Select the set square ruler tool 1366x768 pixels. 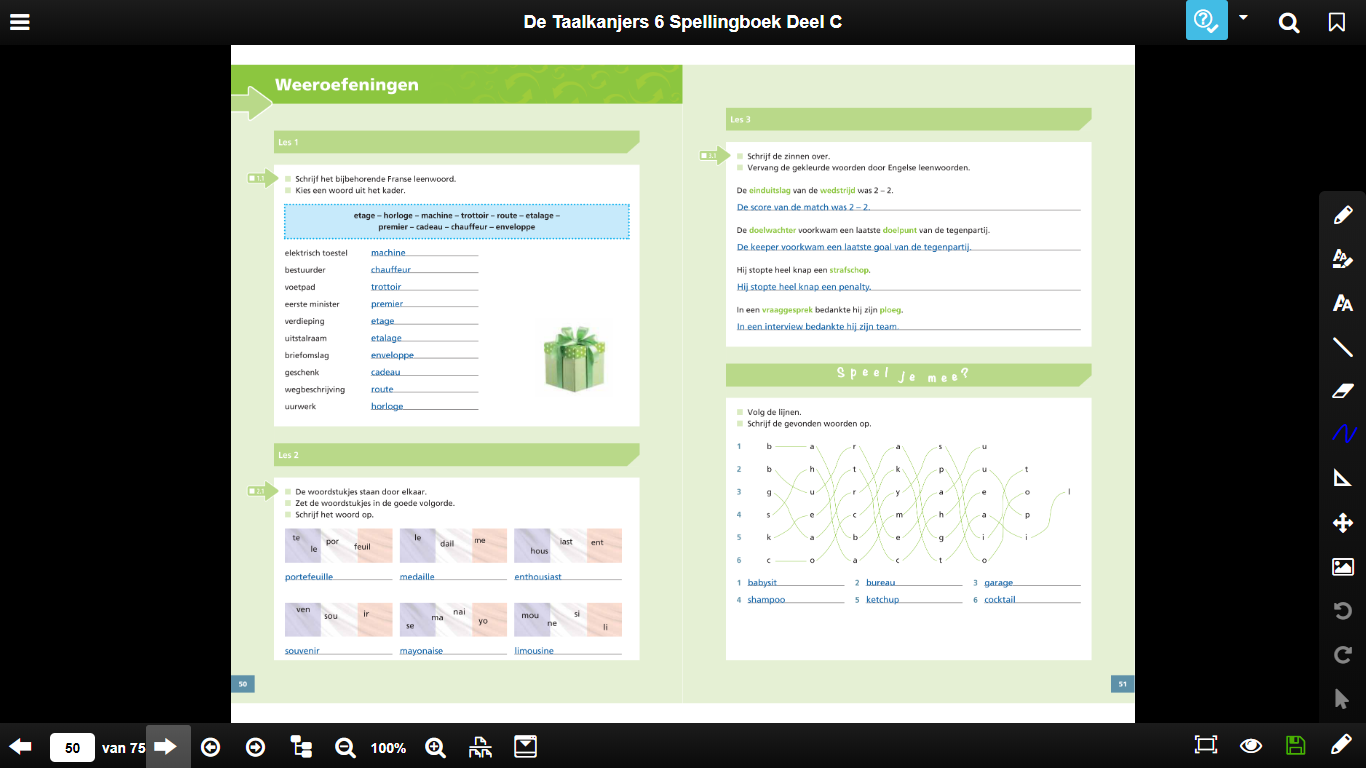click(1343, 478)
